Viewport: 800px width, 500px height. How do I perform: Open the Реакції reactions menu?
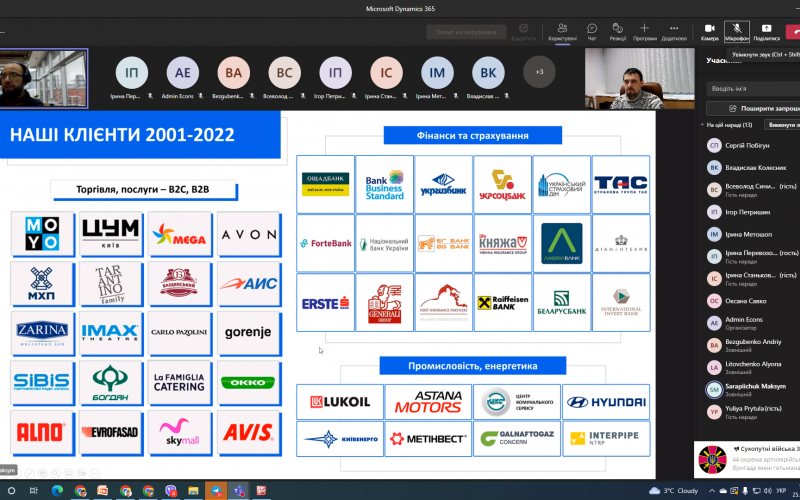tap(617, 32)
